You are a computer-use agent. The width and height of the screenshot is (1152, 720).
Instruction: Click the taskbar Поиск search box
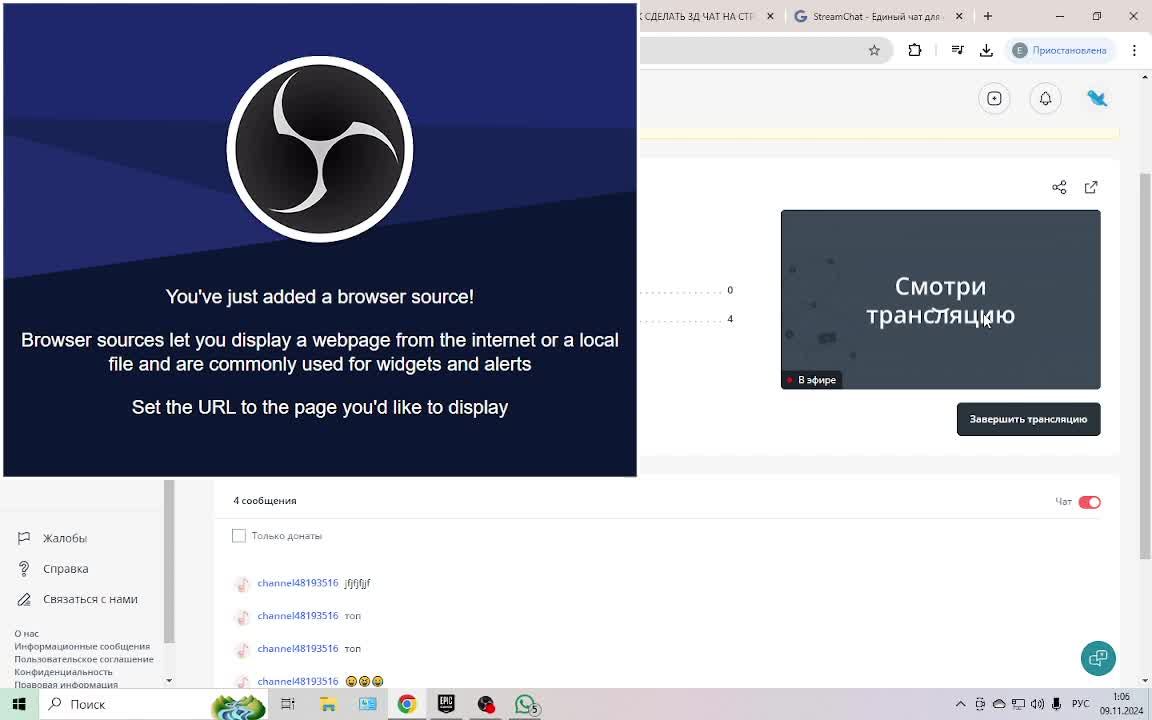pos(153,705)
